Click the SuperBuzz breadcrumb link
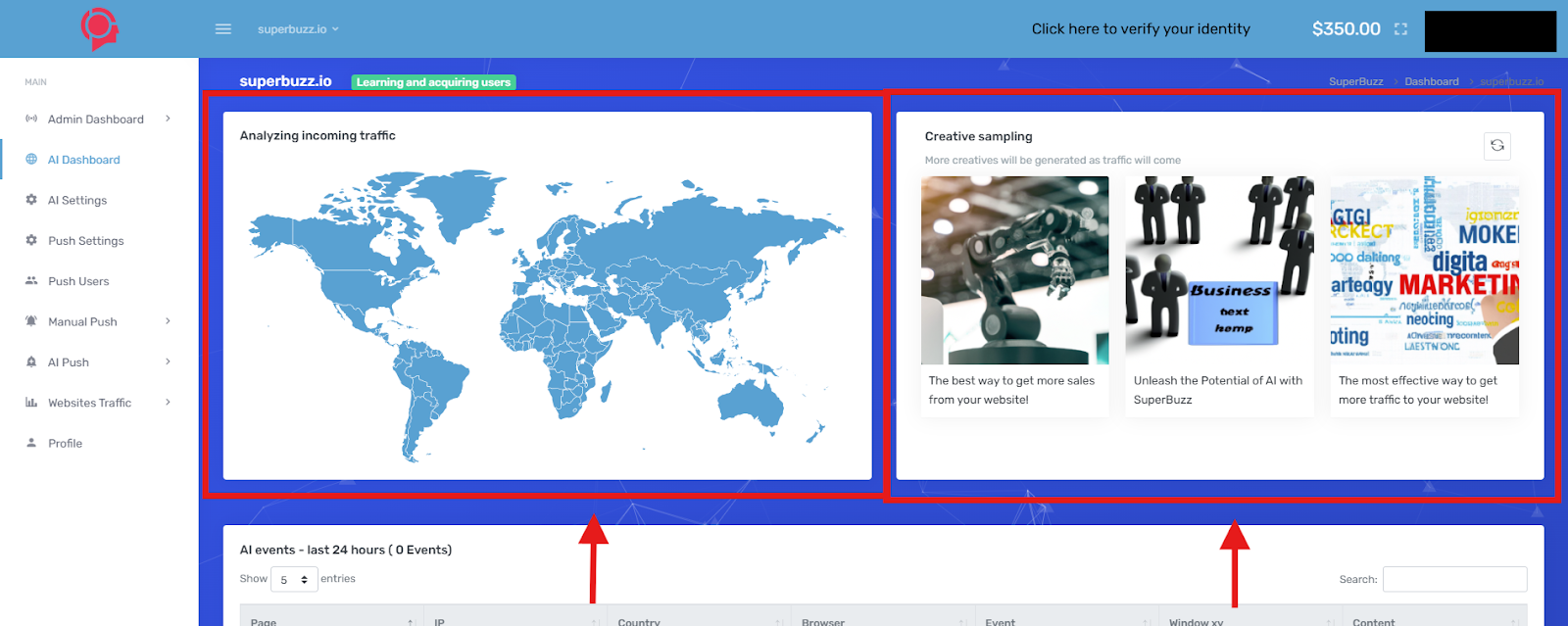Screen dimensions: 1568x626 pyautogui.click(x=1356, y=81)
